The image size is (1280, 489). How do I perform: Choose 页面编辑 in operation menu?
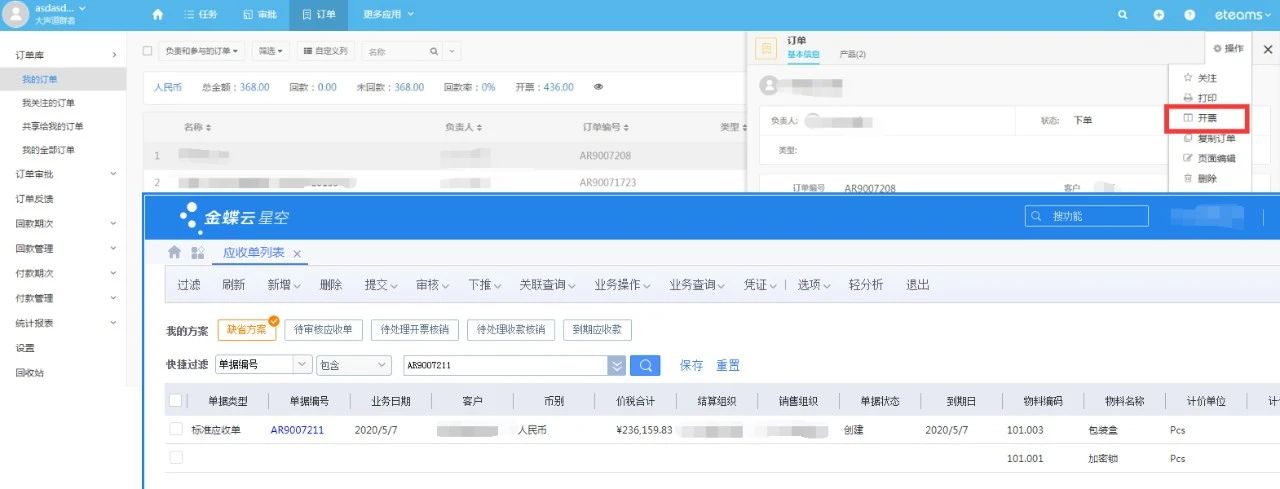pos(1209,158)
